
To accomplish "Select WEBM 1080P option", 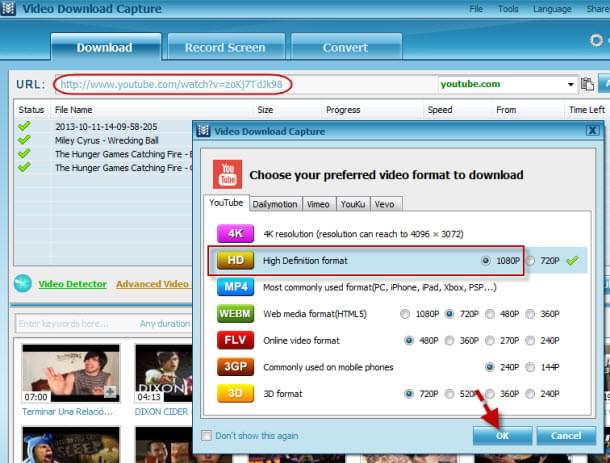I will pos(405,314).
